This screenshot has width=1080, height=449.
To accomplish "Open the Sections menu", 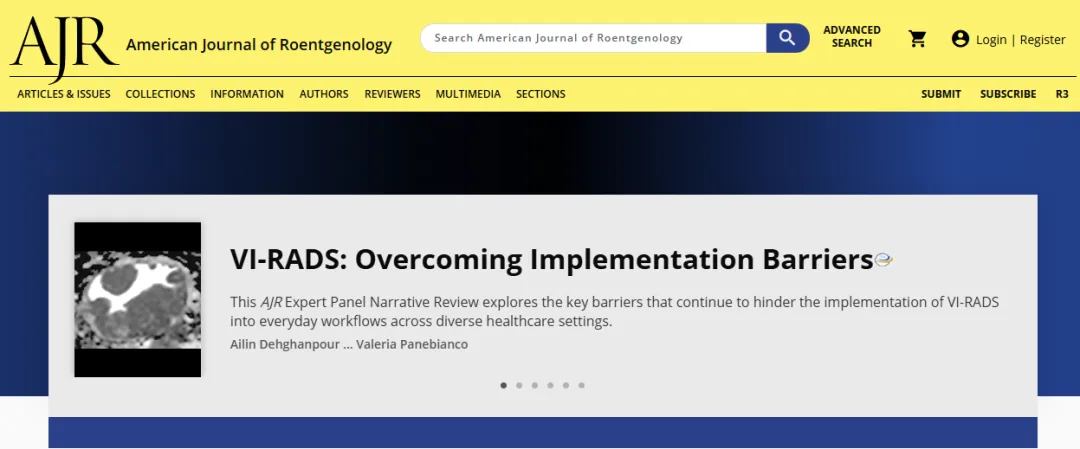I will (x=541, y=94).
